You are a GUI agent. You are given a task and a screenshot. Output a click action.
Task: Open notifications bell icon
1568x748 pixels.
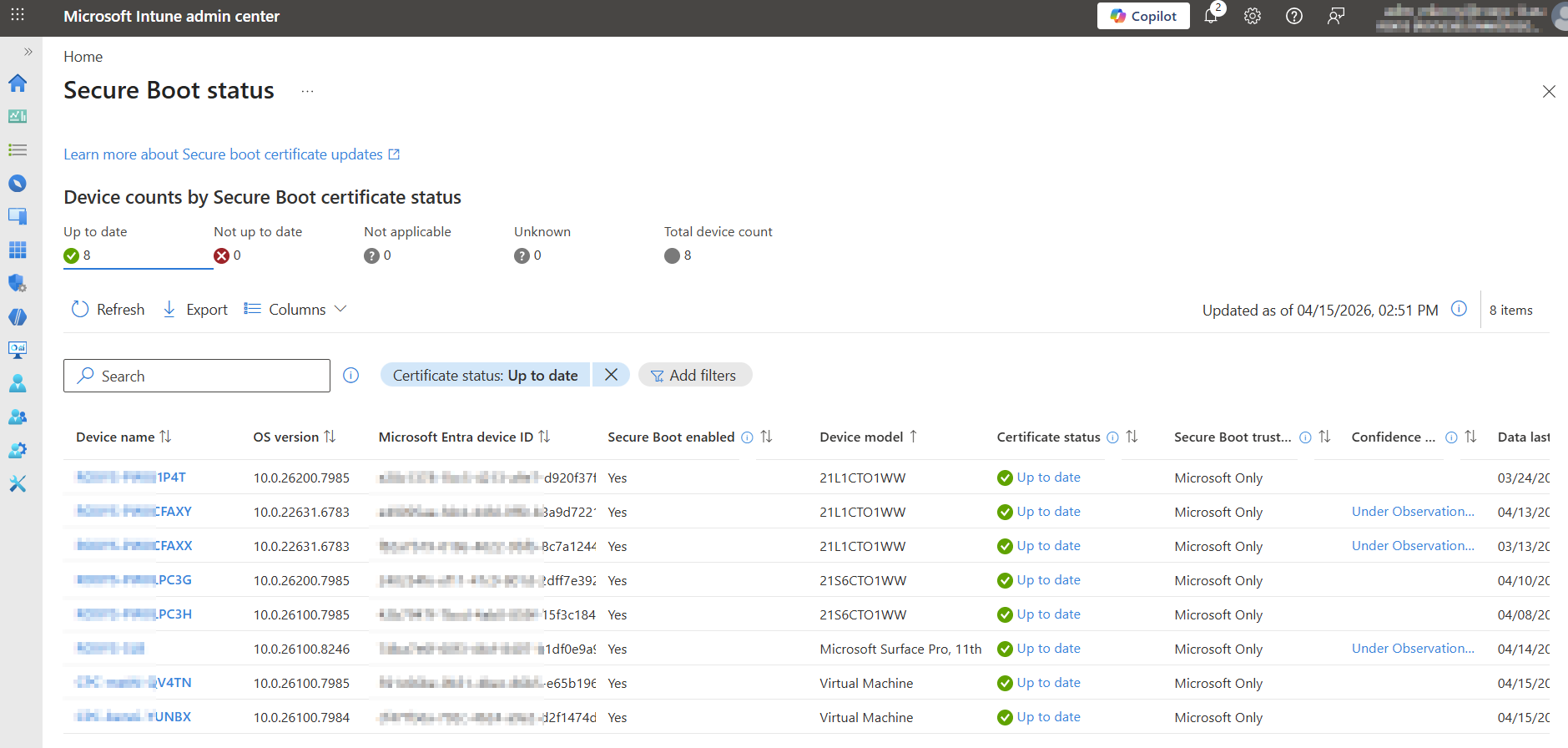click(x=1211, y=16)
